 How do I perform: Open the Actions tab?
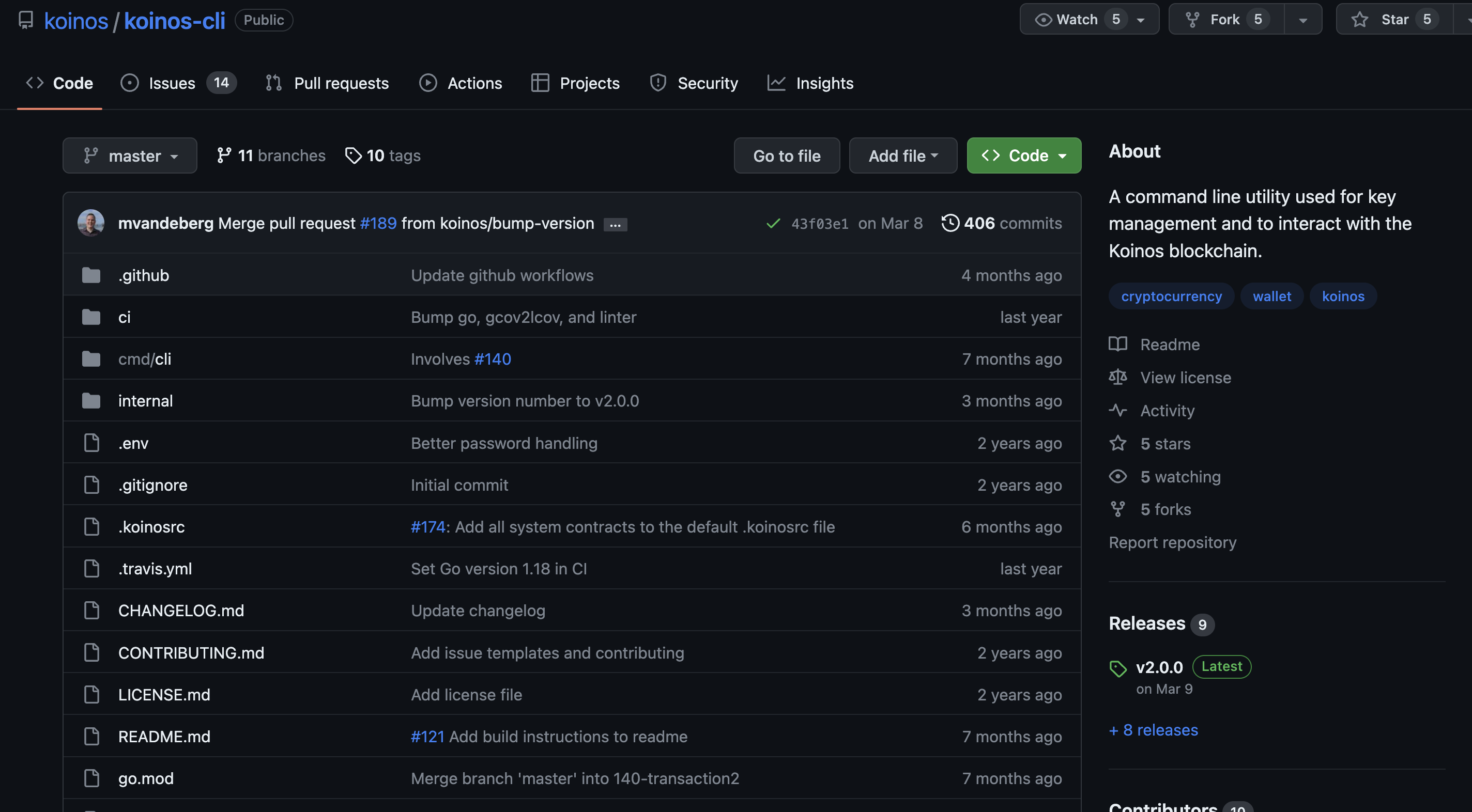(x=461, y=83)
